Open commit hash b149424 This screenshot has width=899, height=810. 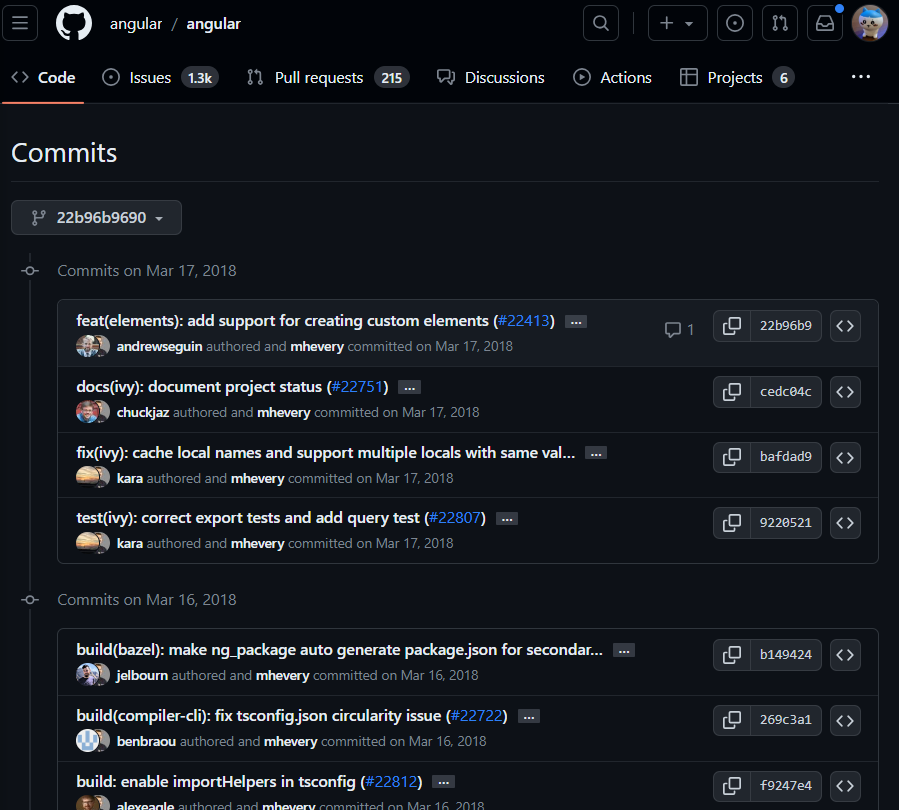[x=785, y=655]
